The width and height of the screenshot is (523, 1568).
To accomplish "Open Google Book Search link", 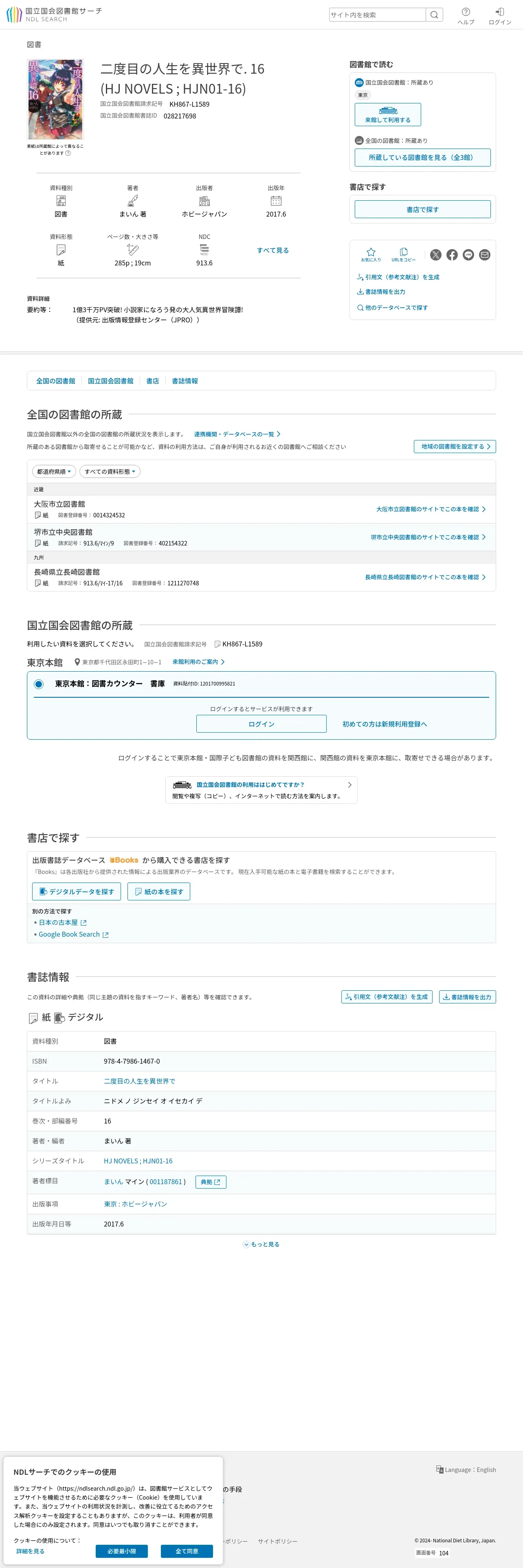I will (x=74, y=935).
